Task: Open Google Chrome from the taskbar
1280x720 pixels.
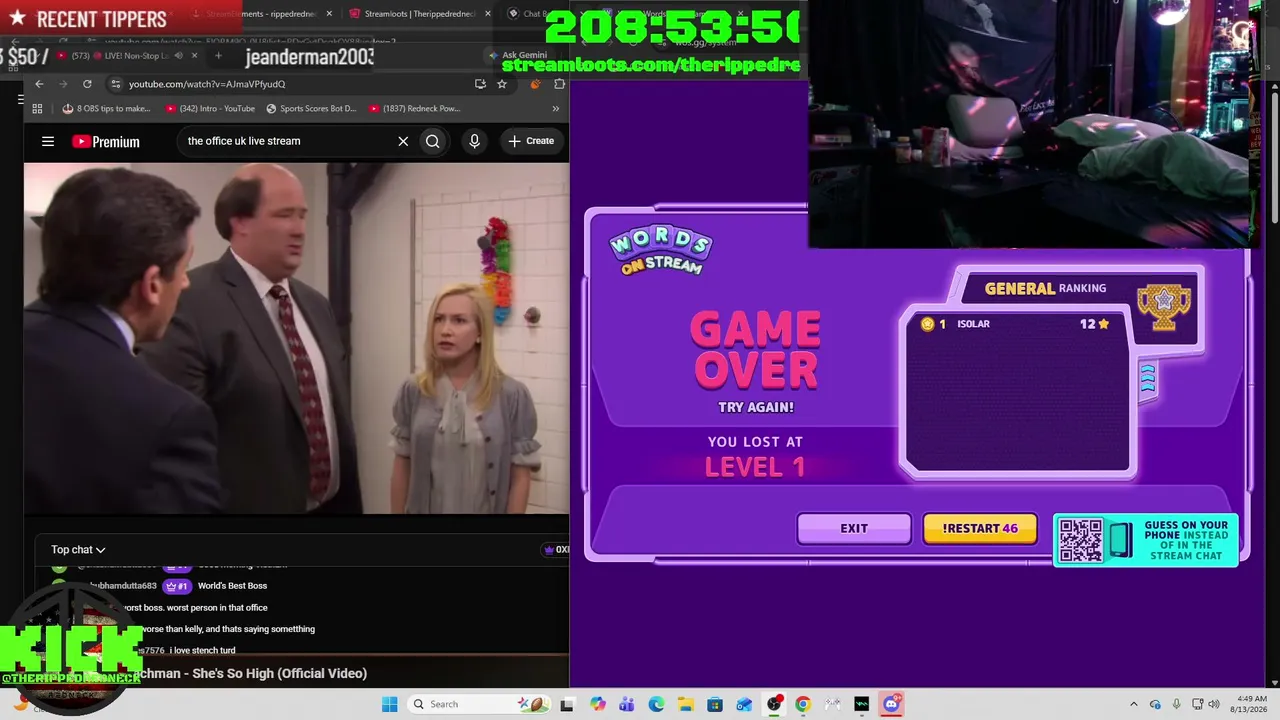Action: point(803,704)
